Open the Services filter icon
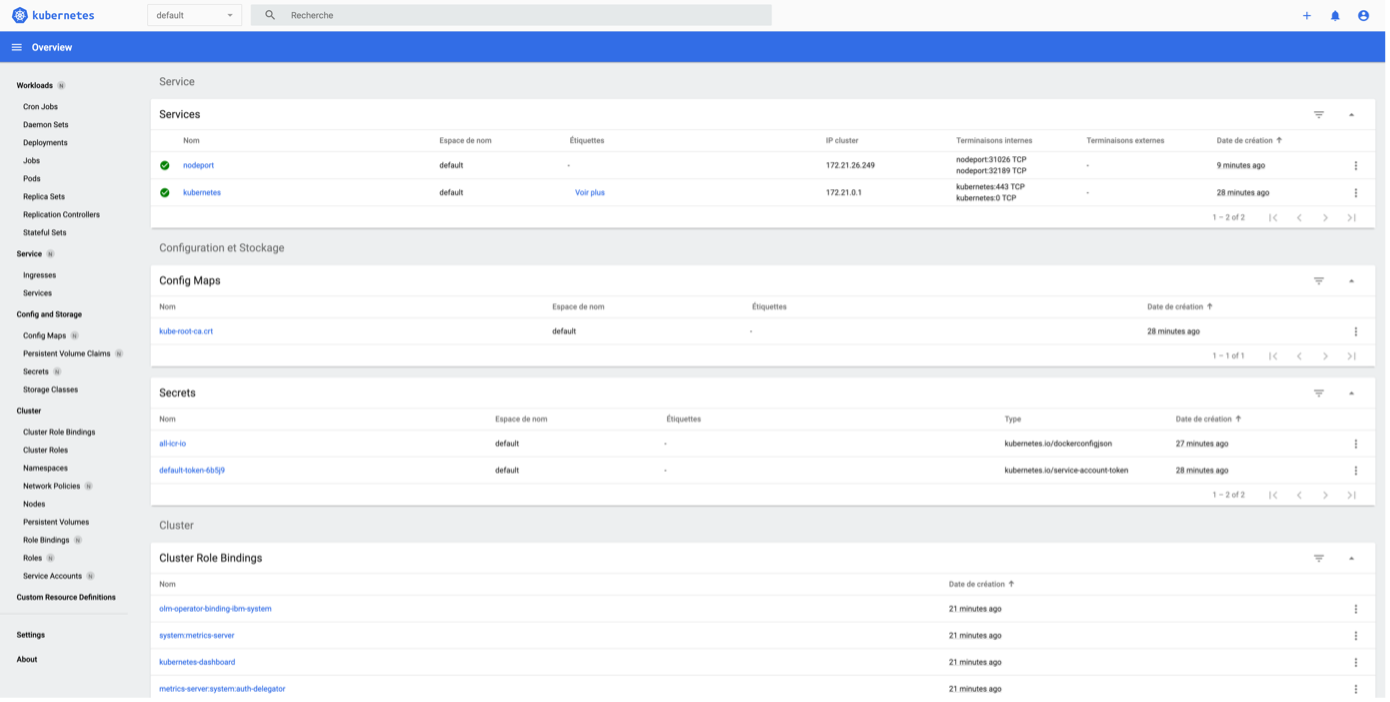Screen dimensions: 1390x702 click(1318, 115)
